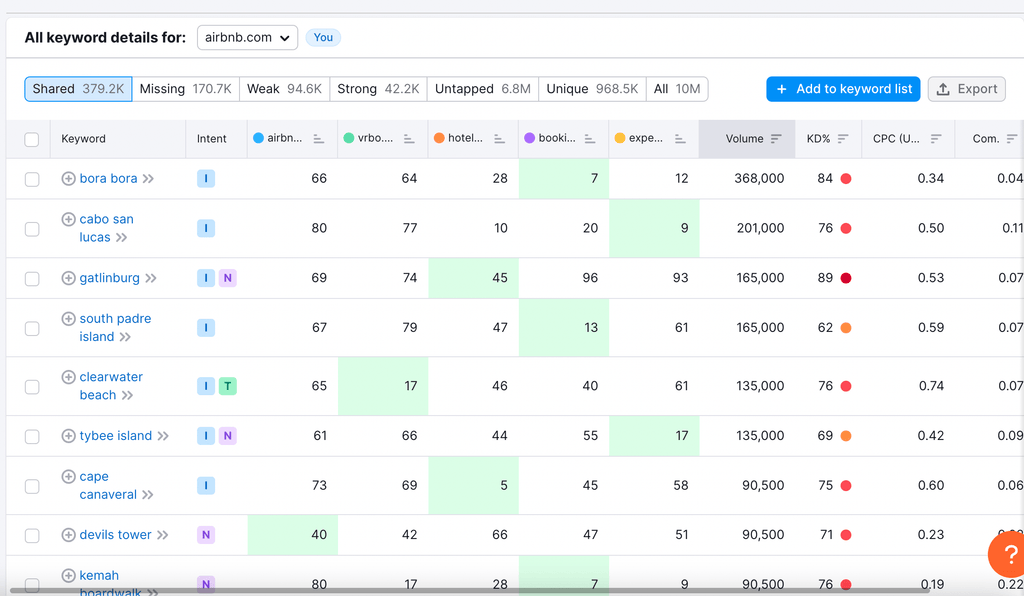Click the You badge next to domain
The height and width of the screenshot is (596, 1024).
click(323, 37)
